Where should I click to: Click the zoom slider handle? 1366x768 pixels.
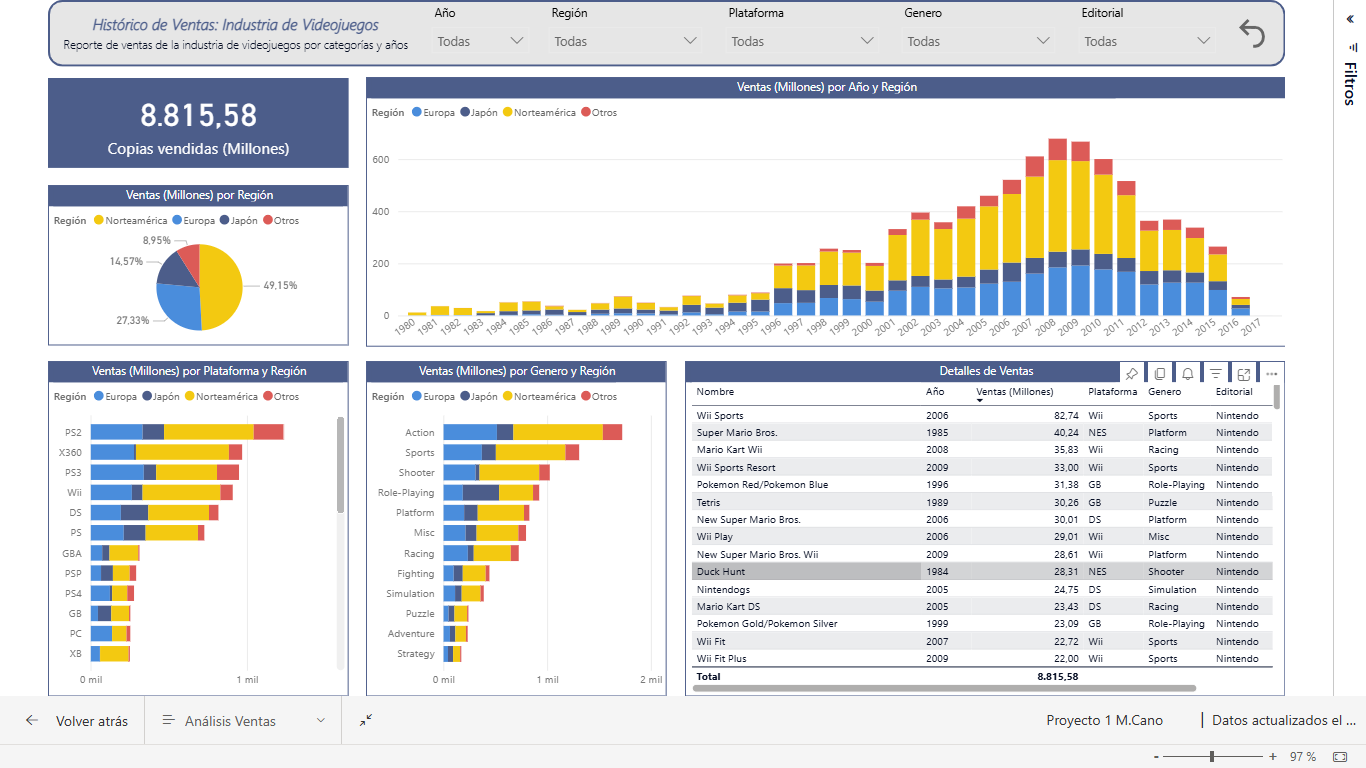1212,757
